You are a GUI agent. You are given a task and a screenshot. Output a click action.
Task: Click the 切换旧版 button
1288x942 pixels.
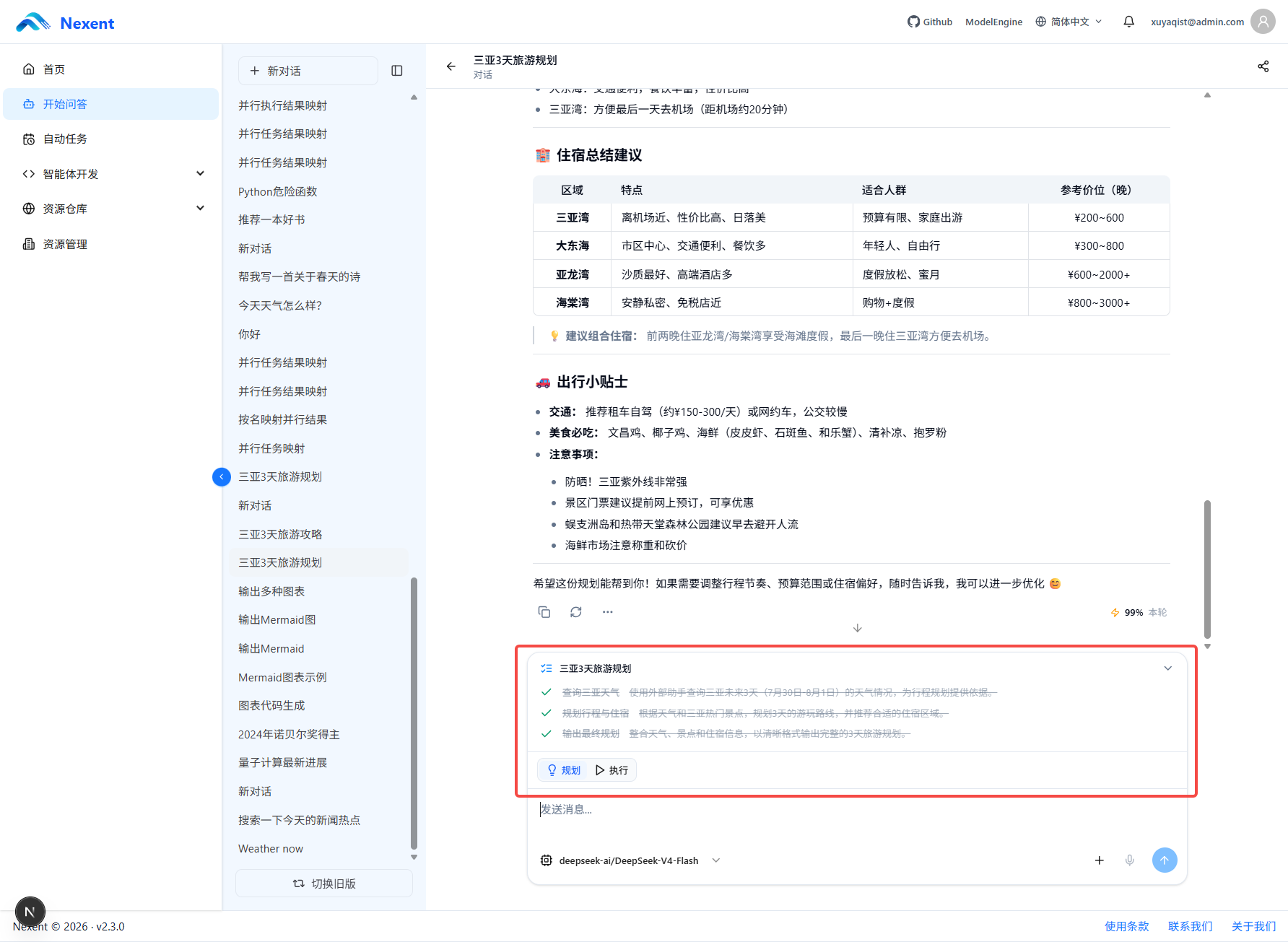324,884
